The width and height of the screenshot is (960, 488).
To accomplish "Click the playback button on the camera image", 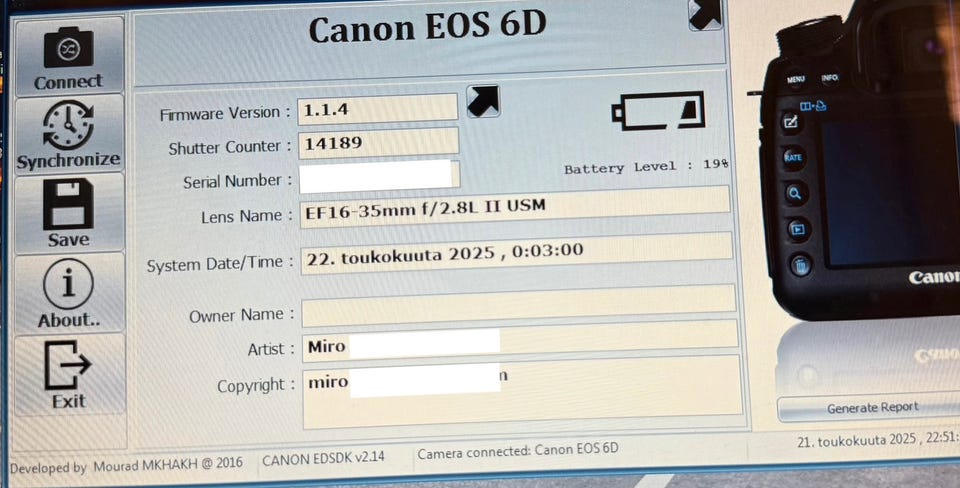I will click(x=797, y=230).
